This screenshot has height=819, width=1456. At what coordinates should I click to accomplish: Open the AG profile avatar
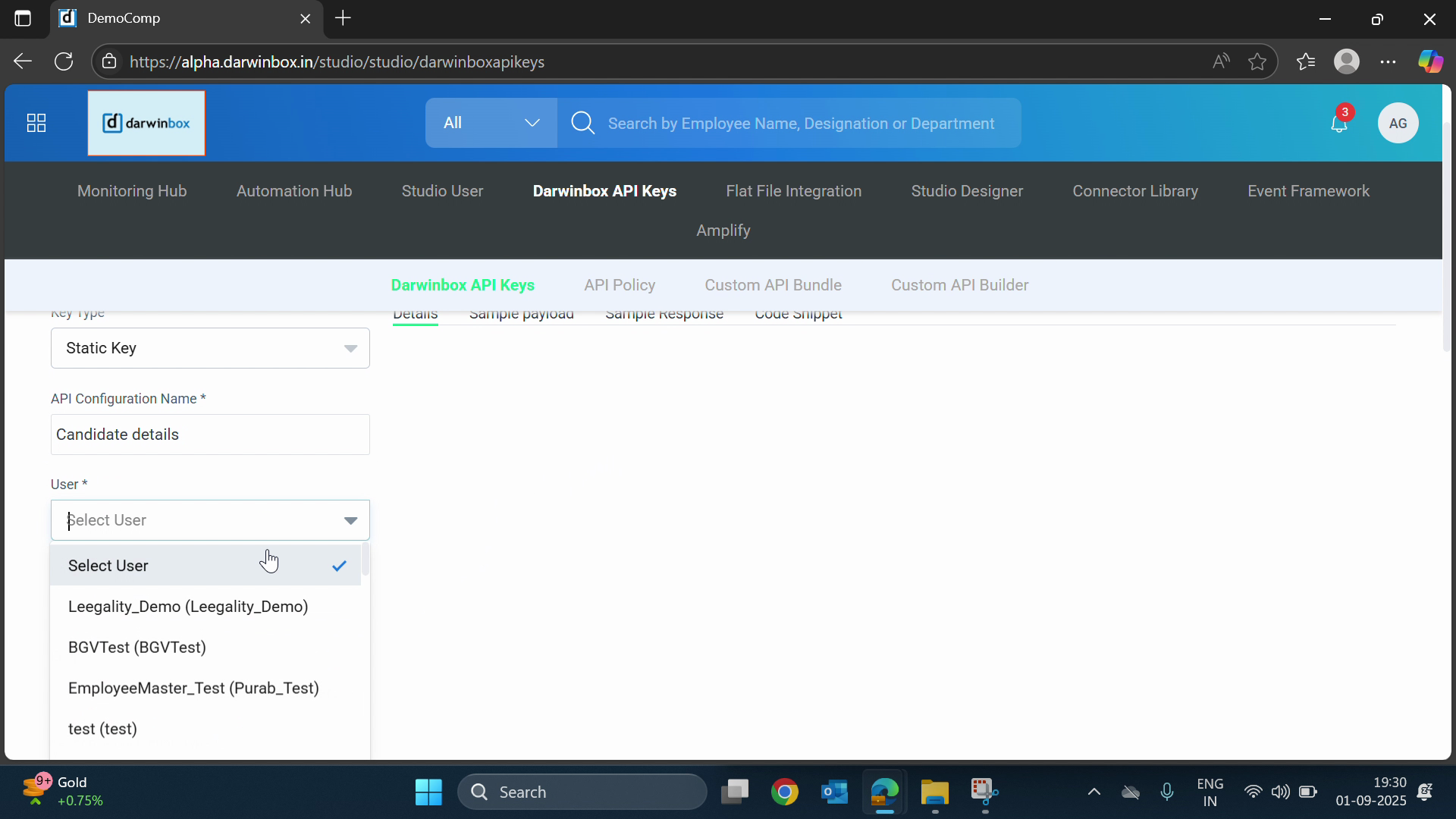(x=1398, y=123)
